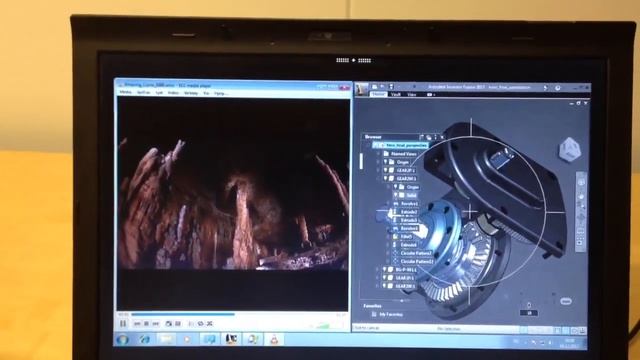Screen dimensions: 640x360
Task: Open the Tools menu in VLC
Action: [x=191, y=93]
